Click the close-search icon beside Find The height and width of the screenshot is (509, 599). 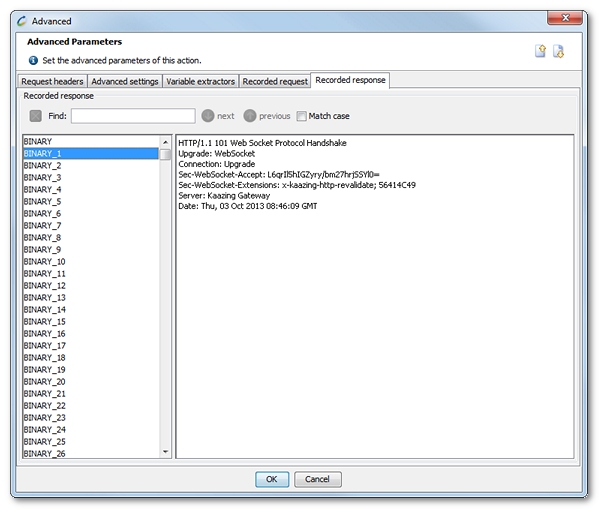pos(36,116)
